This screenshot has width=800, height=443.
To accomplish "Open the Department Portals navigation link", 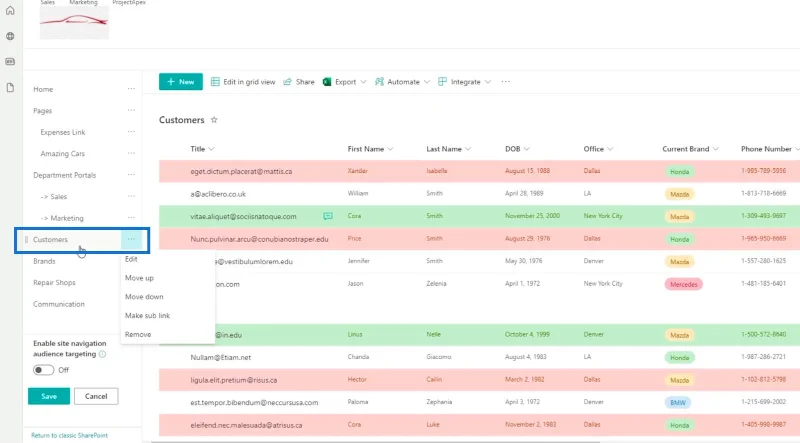I will coord(65,175).
